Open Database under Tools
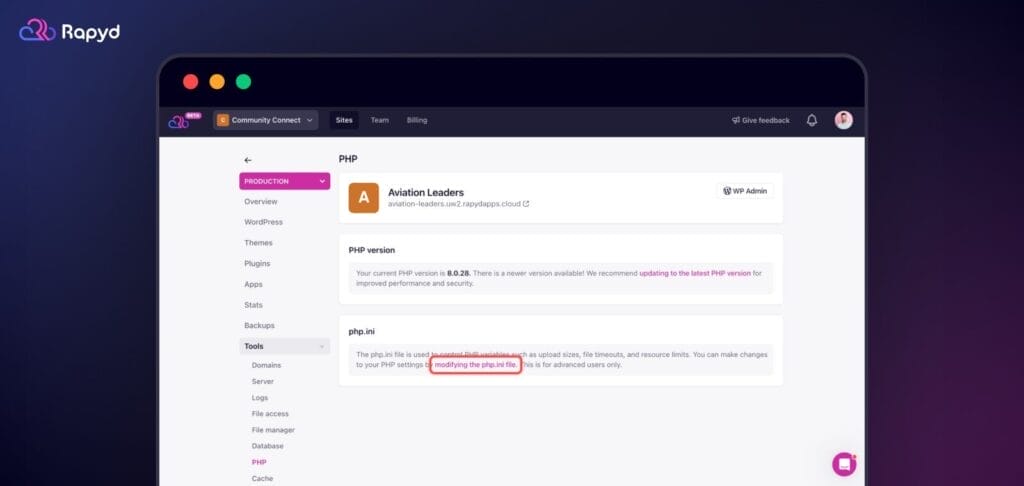The image size is (1024, 486). 268,446
